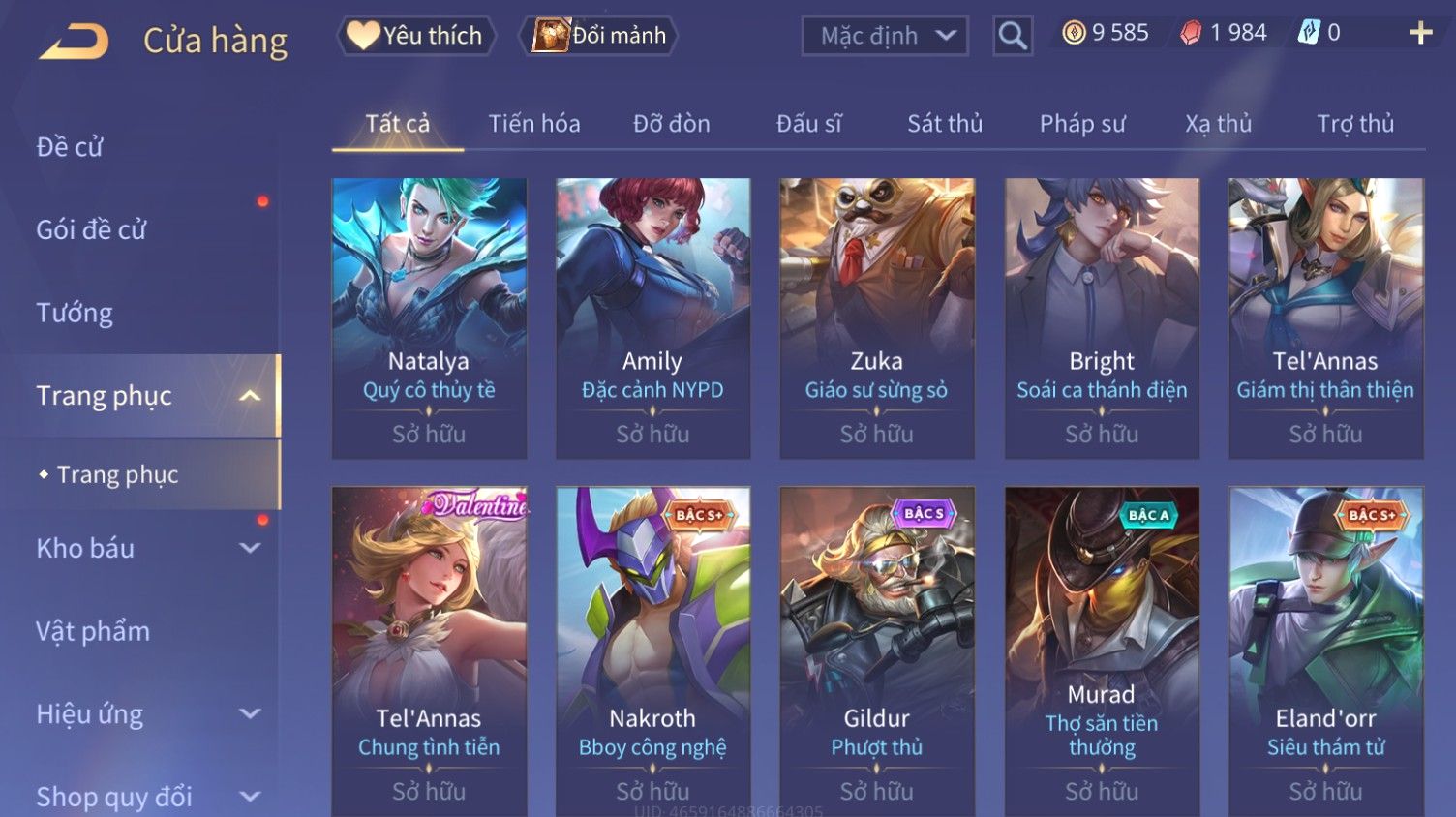Click the gold coin currency icon
Image resolution: width=1456 pixels, height=817 pixels.
pyautogui.click(x=1074, y=33)
